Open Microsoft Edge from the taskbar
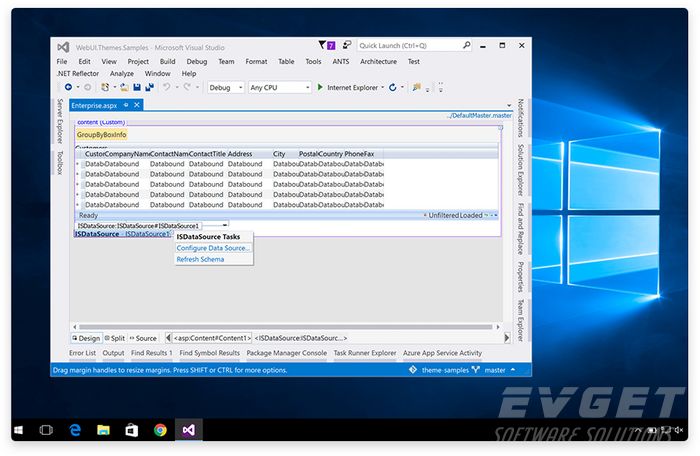Screen dimensions: 700x456 coord(75,430)
